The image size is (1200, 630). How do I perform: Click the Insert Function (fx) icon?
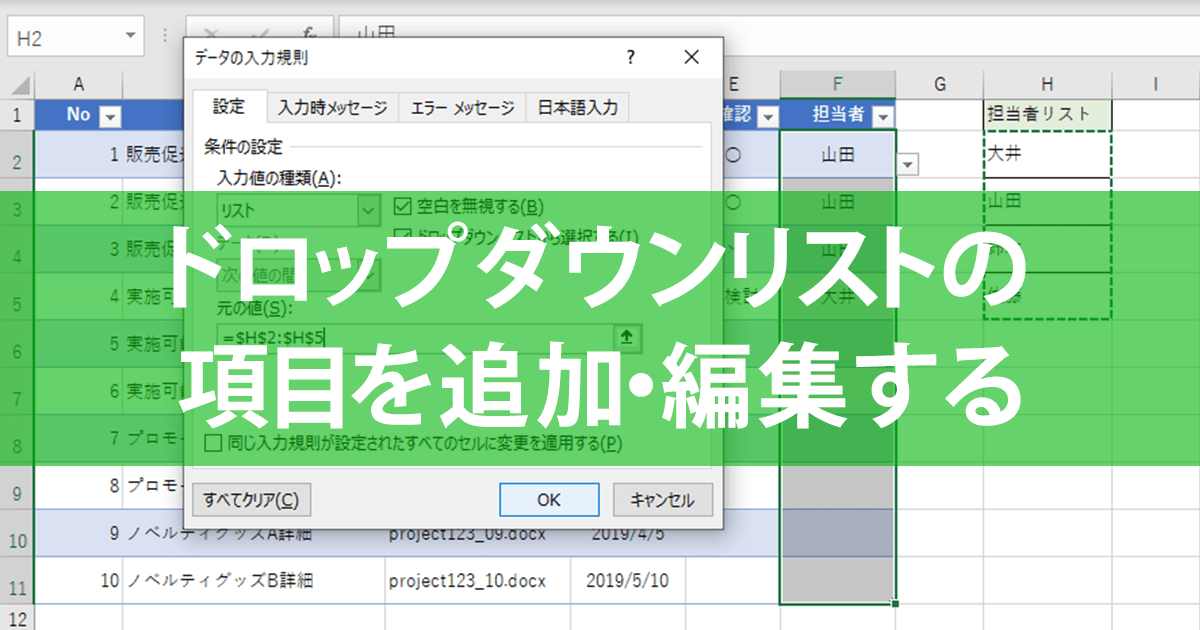coord(310,33)
